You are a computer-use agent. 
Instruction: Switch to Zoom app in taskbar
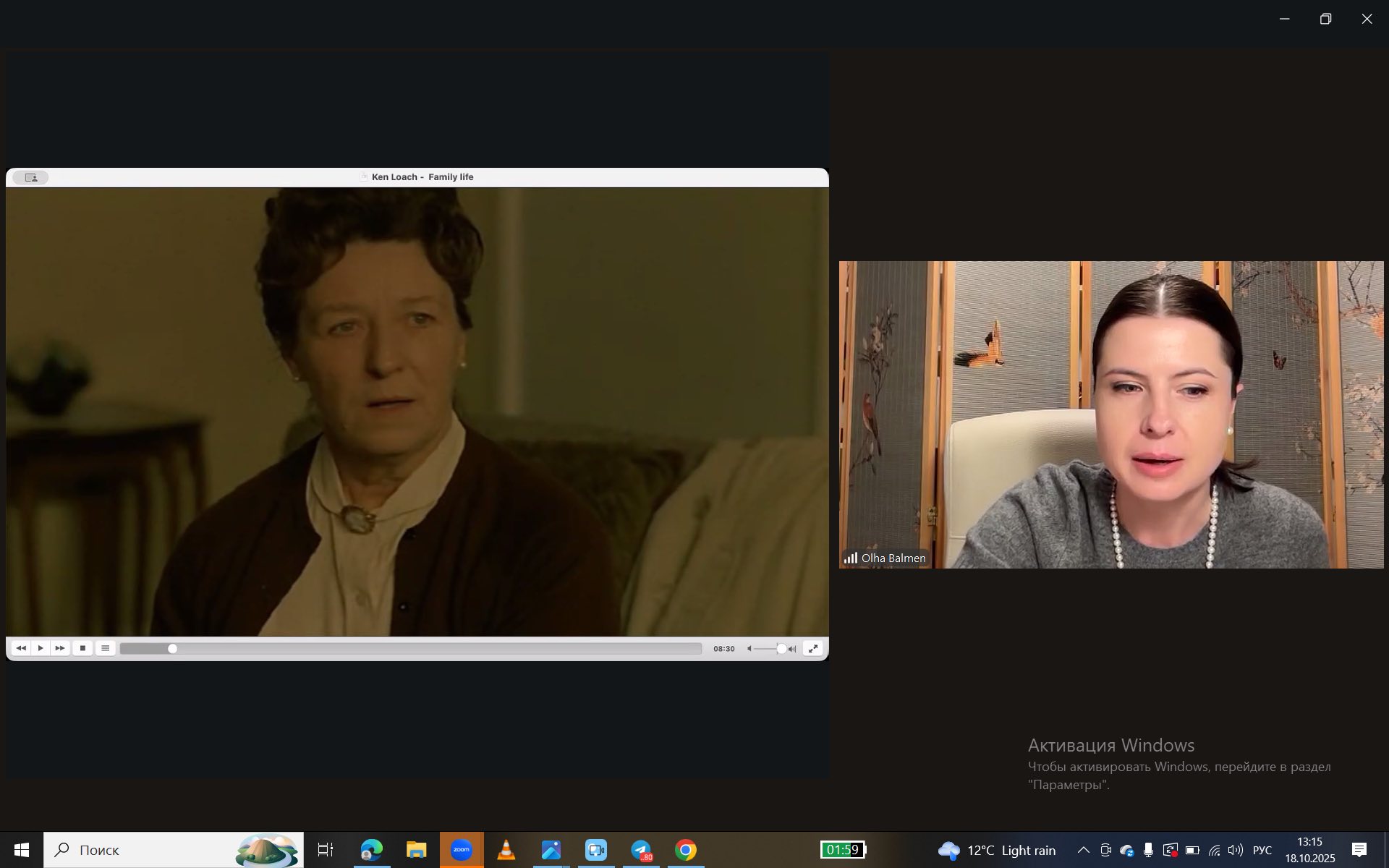click(462, 850)
